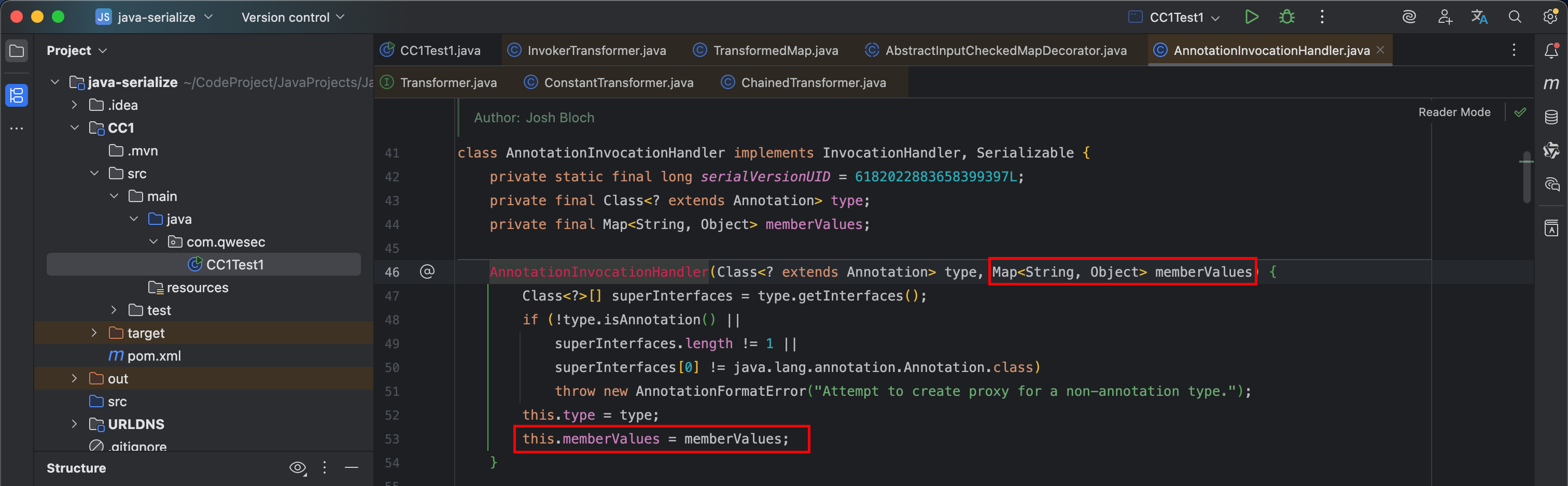Open IDE settings gear

[1550, 17]
